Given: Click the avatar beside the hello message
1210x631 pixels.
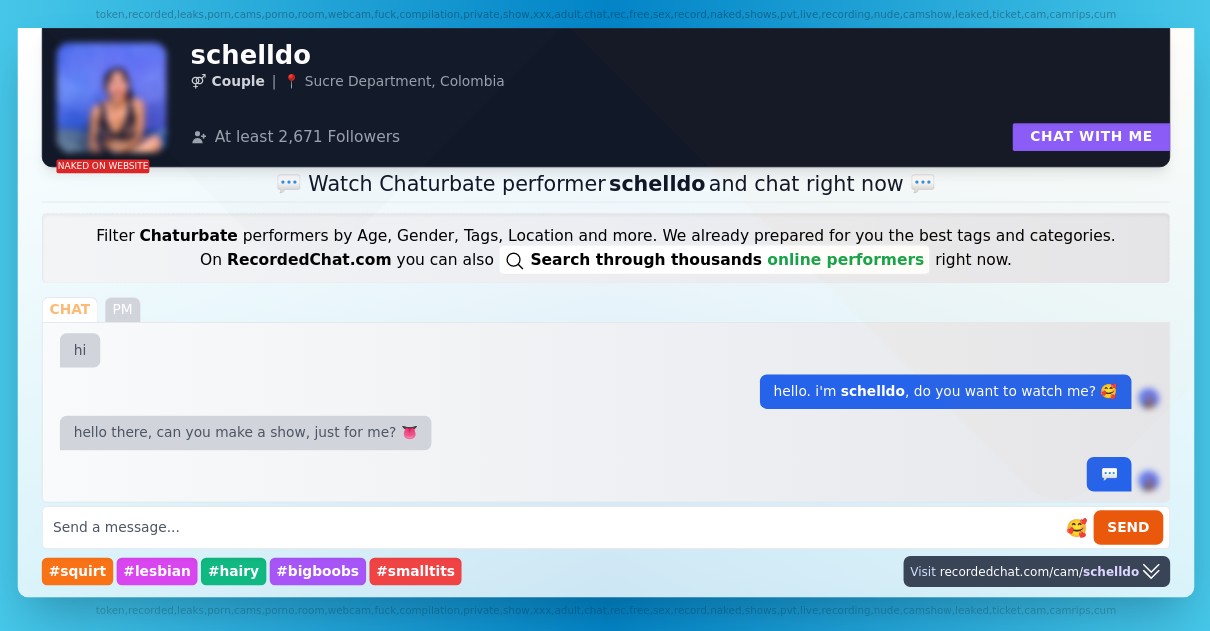Looking at the screenshot, I should coord(1149,398).
